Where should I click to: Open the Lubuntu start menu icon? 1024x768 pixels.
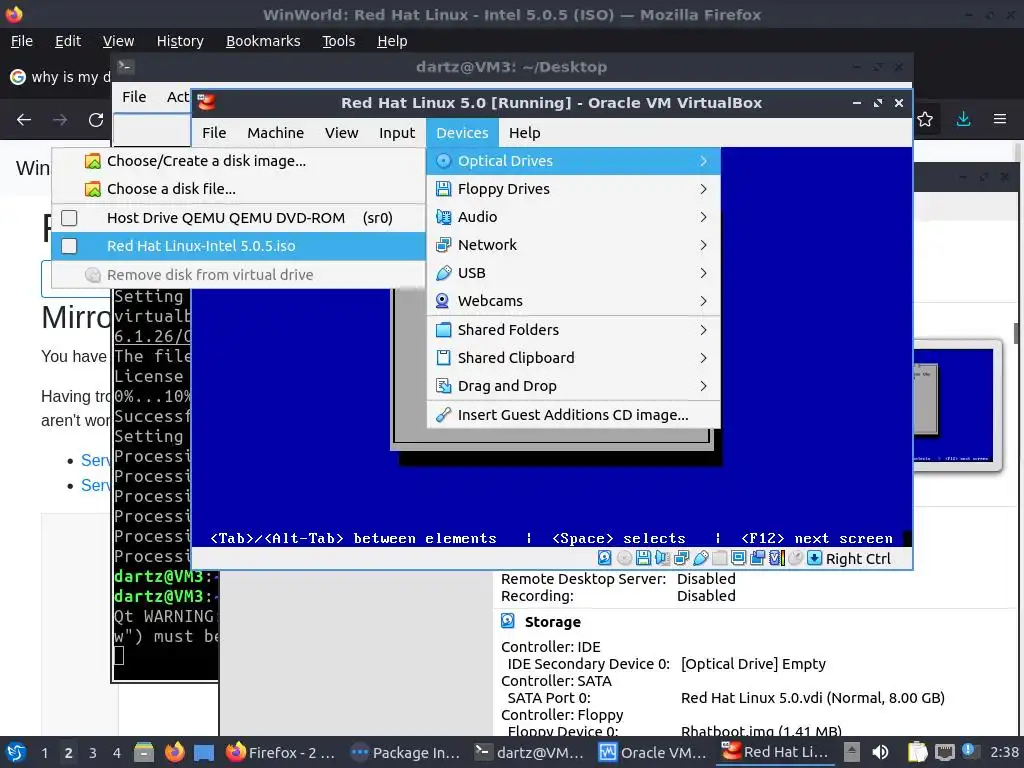[x=16, y=752]
